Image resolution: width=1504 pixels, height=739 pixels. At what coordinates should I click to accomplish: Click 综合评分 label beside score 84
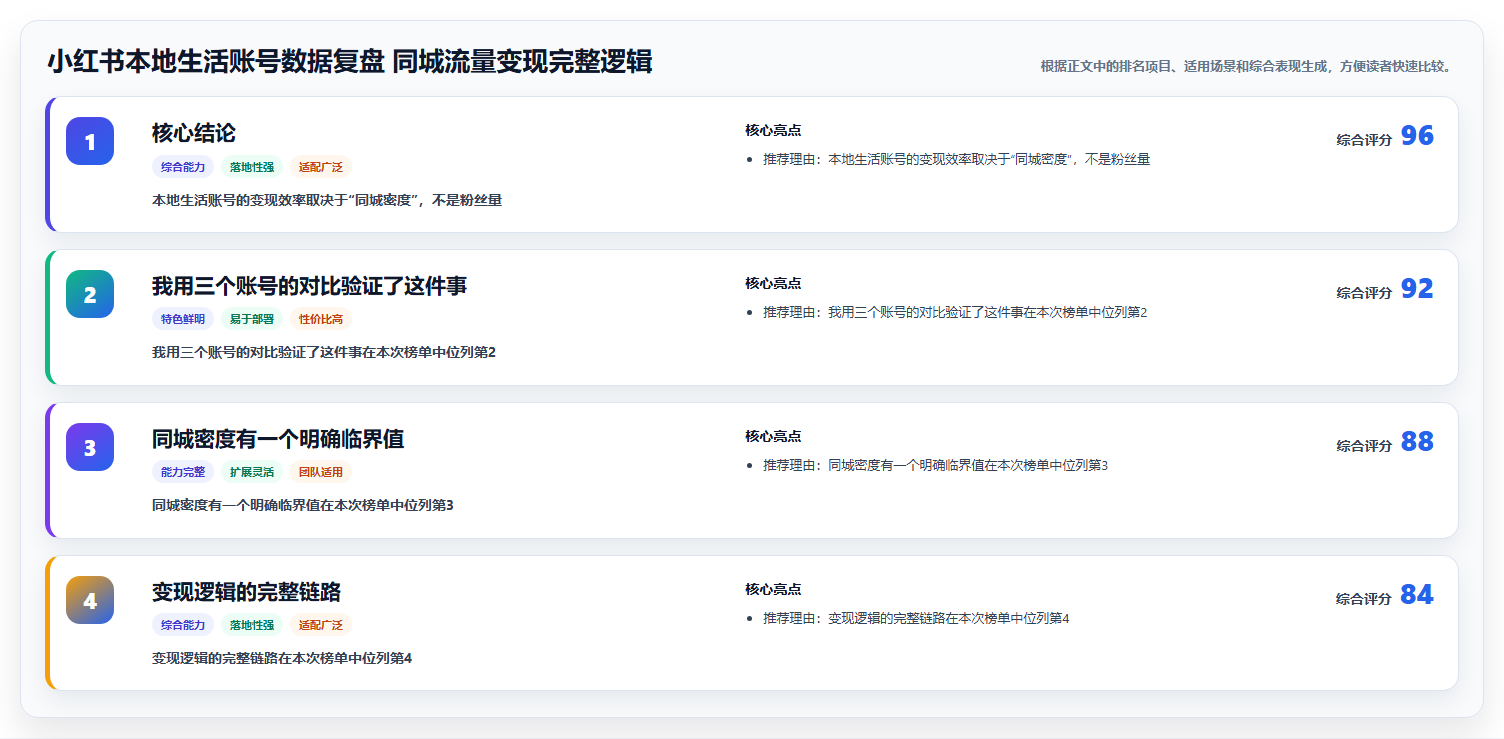point(1364,599)
